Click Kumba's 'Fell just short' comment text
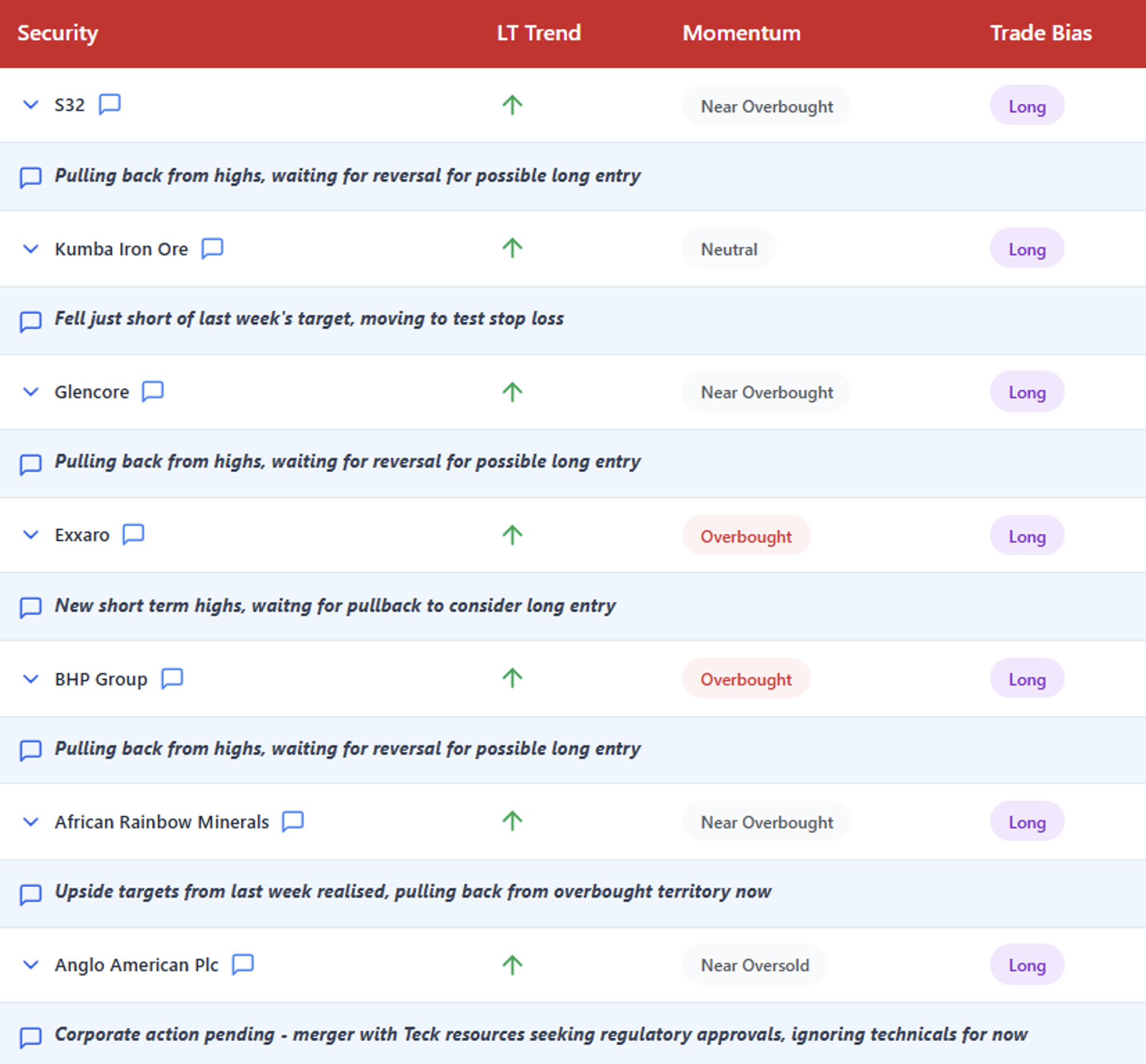The image size is (1146, 1064). 308,318
